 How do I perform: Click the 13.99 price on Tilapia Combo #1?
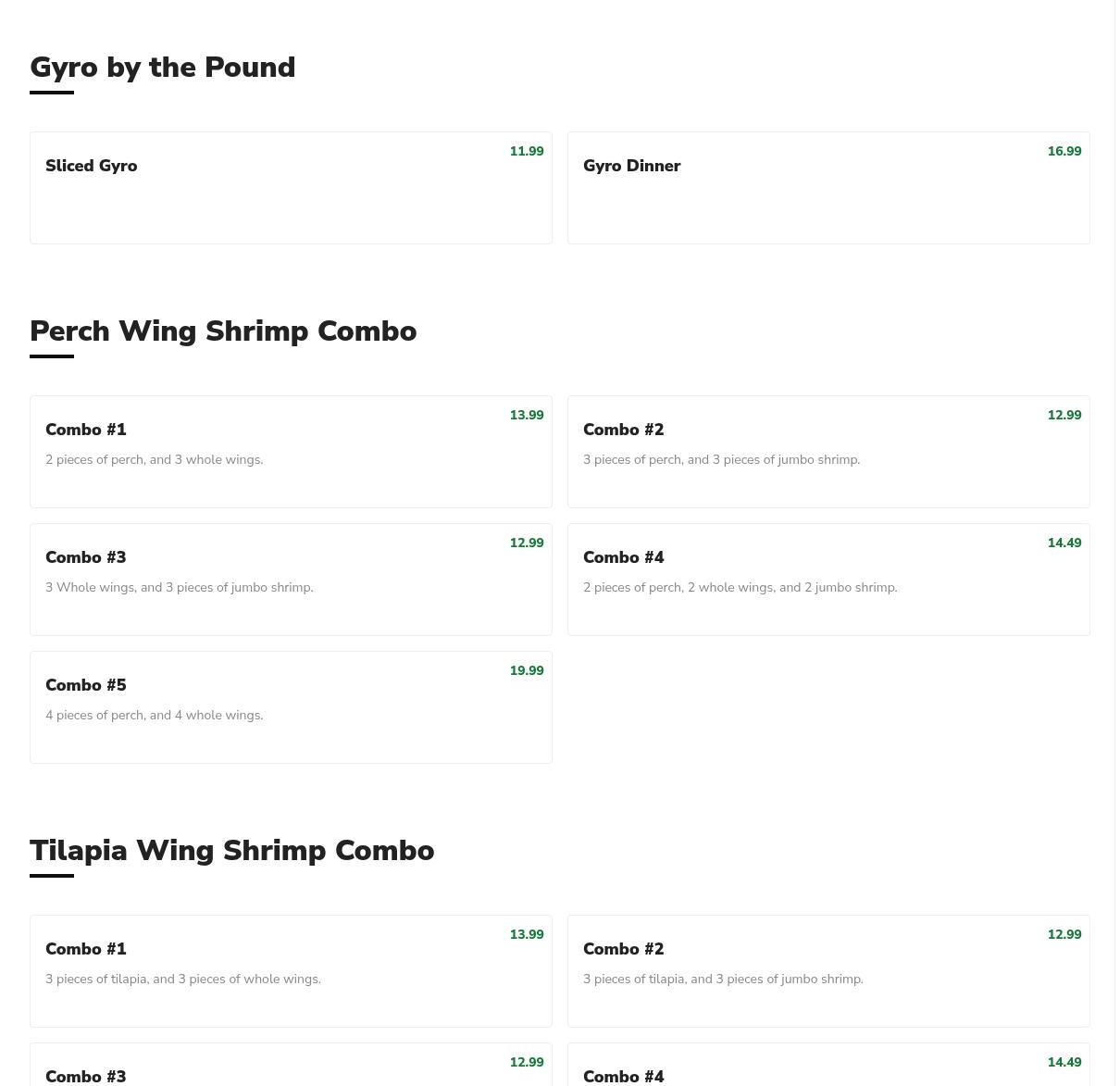click(x=527, y=935)
